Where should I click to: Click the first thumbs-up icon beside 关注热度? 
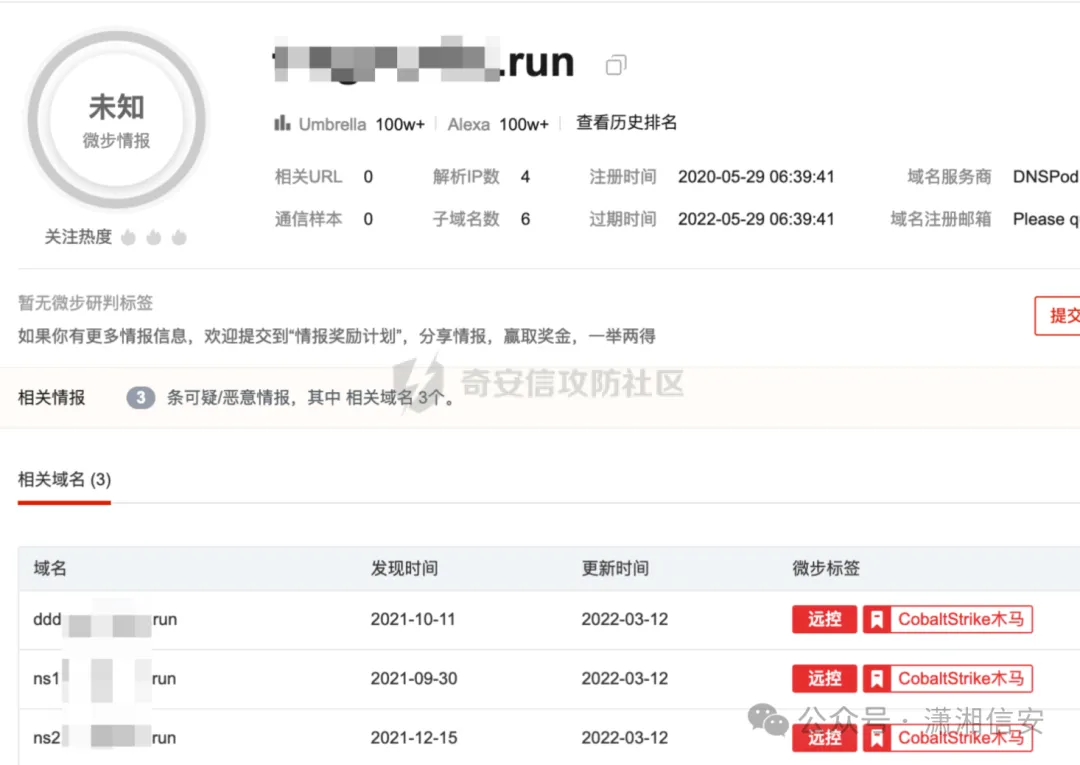click(x=129, y=237)
